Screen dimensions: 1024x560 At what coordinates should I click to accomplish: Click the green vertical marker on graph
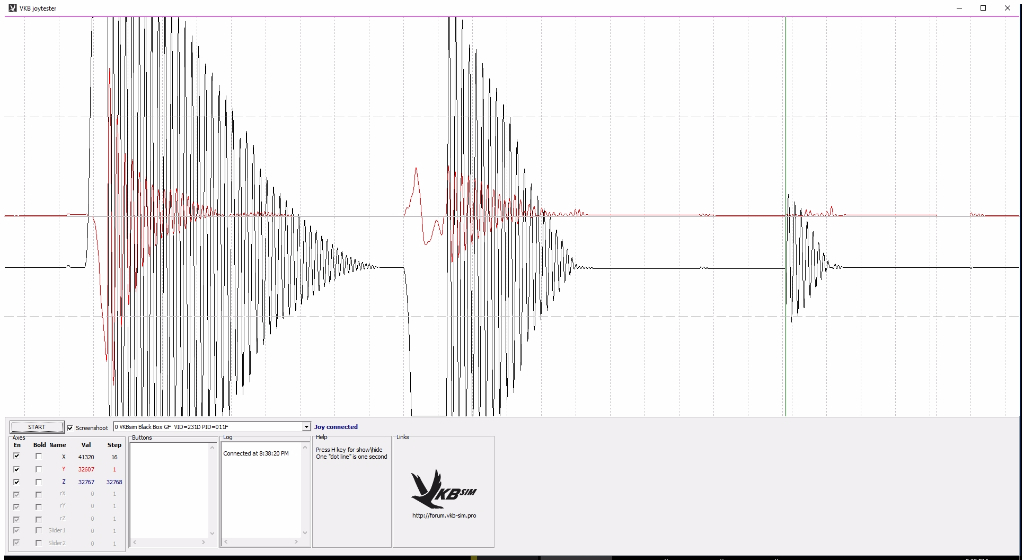785,120
